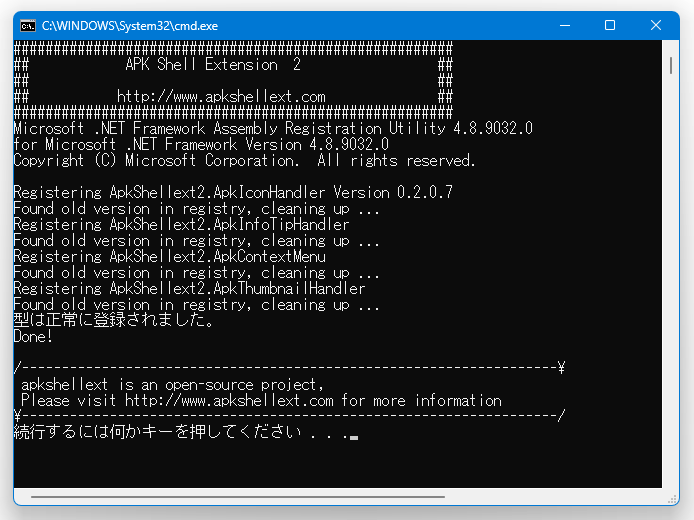Close the cmd.exe window
Image resolution: width=694 pixels, height=520 pixels.
656,26
